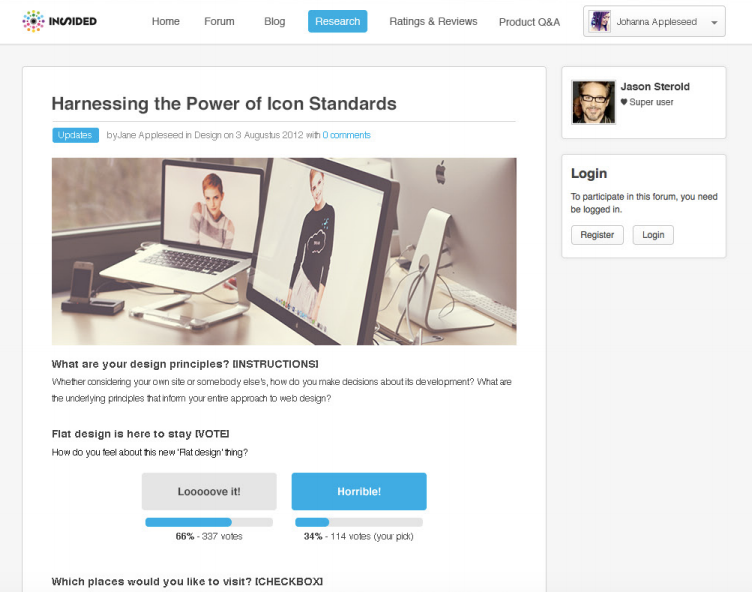Click the Login button in the sidebar

tap(653, 235)
